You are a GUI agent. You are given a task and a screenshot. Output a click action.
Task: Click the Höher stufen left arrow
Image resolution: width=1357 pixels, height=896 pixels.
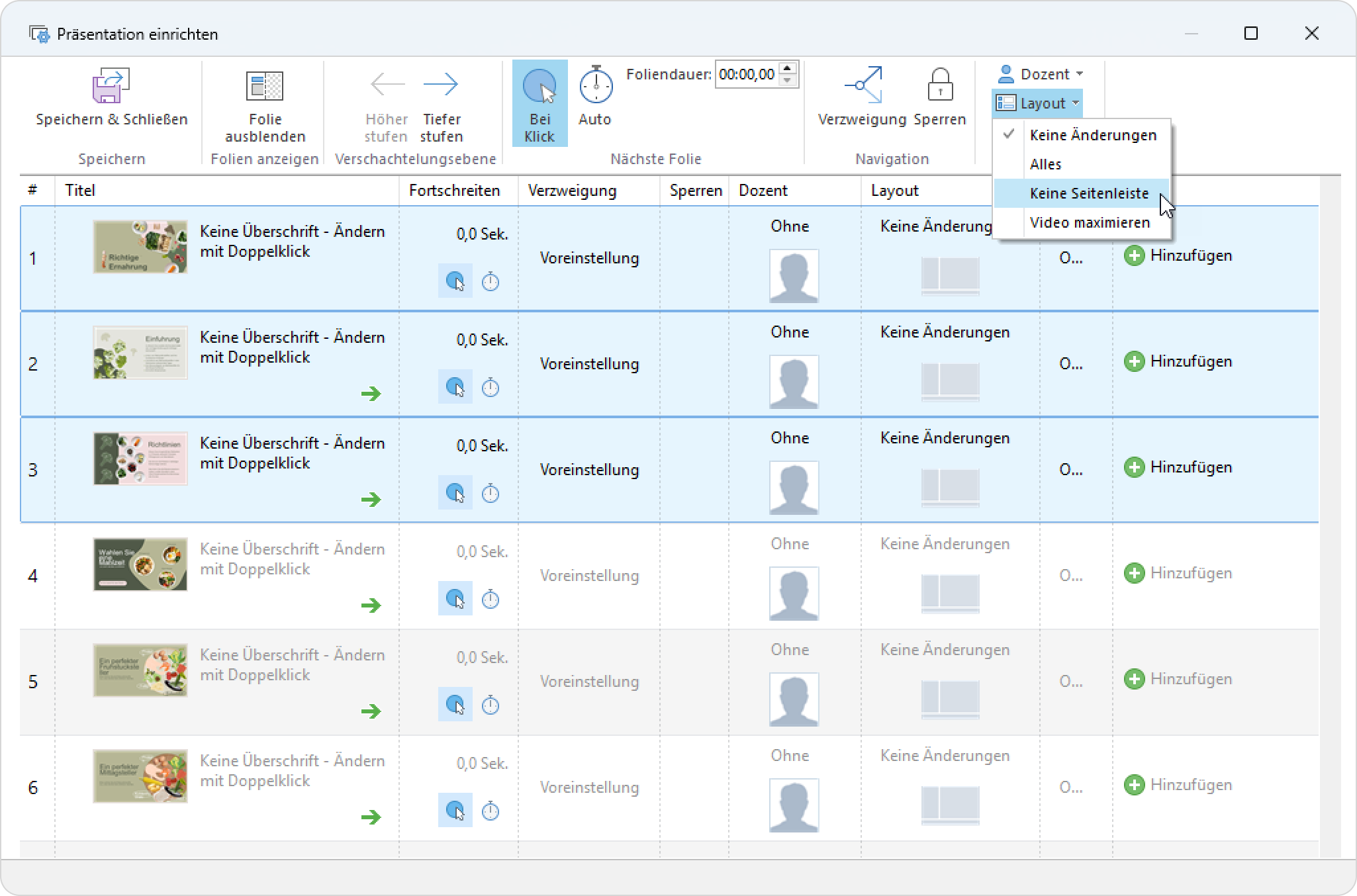(387, 84)
